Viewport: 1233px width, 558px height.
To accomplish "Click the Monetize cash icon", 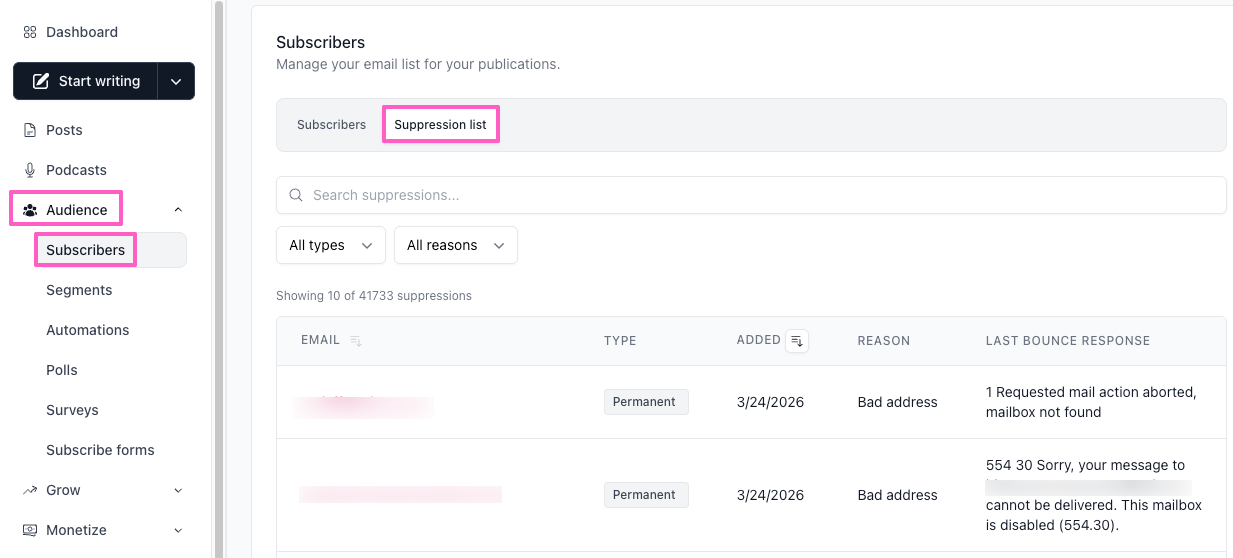I will point(30,530).
